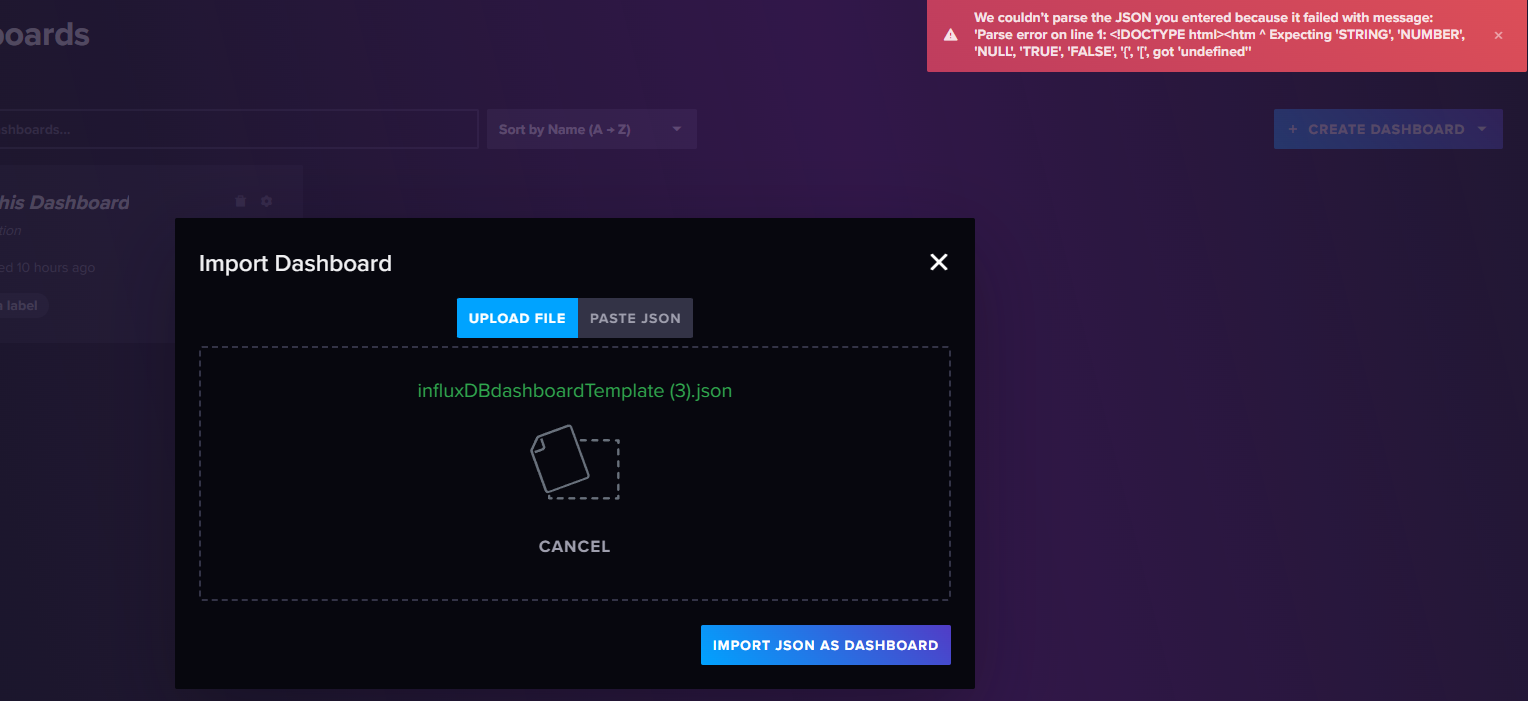Open dashboard card settings gear icon
The height and width of the screenshot is (701, 1528).
pyautogui.click(x=266, y=202)
